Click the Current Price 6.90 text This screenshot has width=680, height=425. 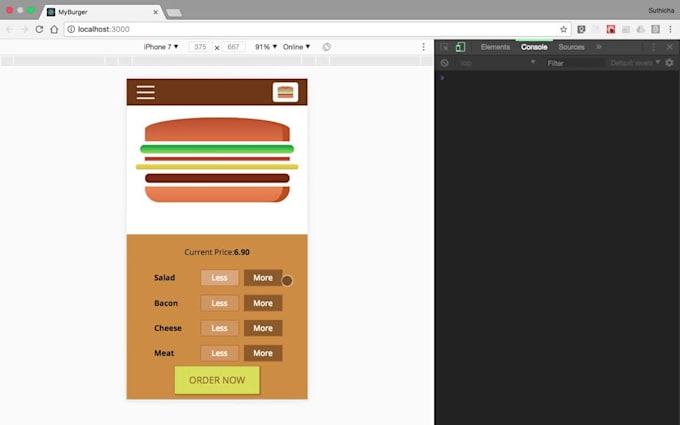click(x=217, y=252)
